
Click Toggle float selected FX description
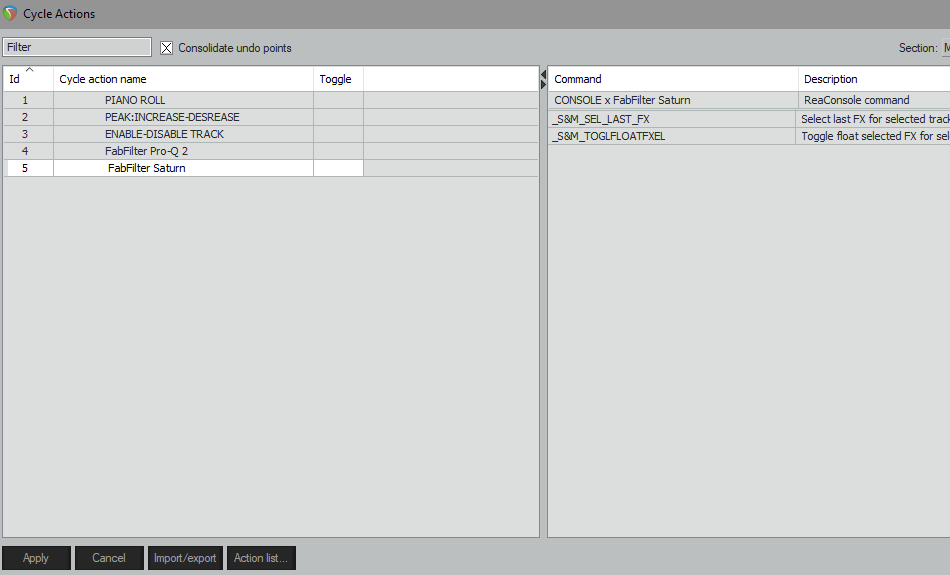tap(873, 136)
